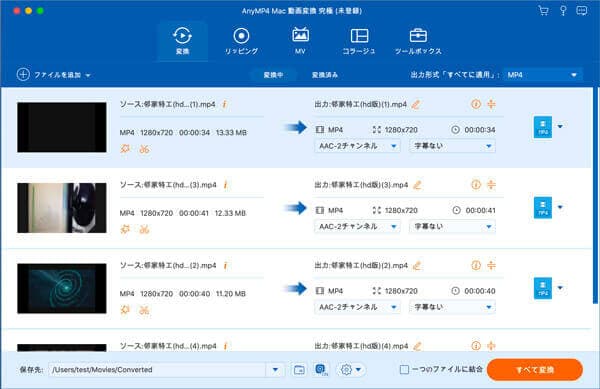Show source info for (3).mp4
The height and width of the screenshot is (389, 600).
click(225, 185)
